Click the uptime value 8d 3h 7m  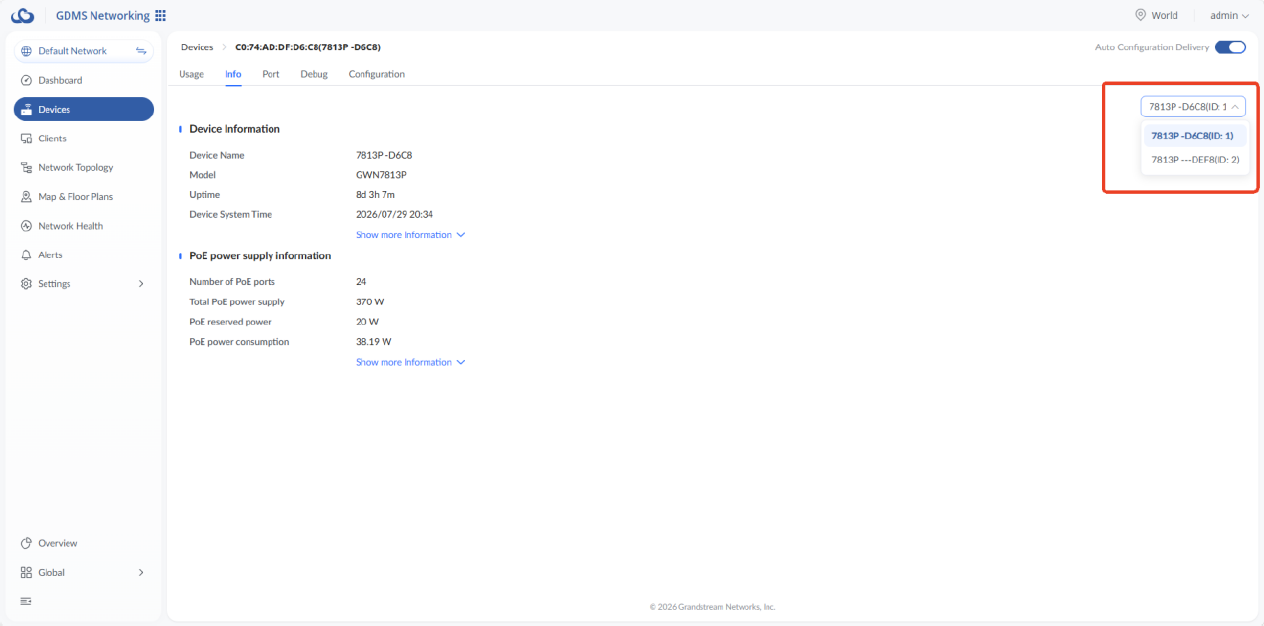point(375,195)
